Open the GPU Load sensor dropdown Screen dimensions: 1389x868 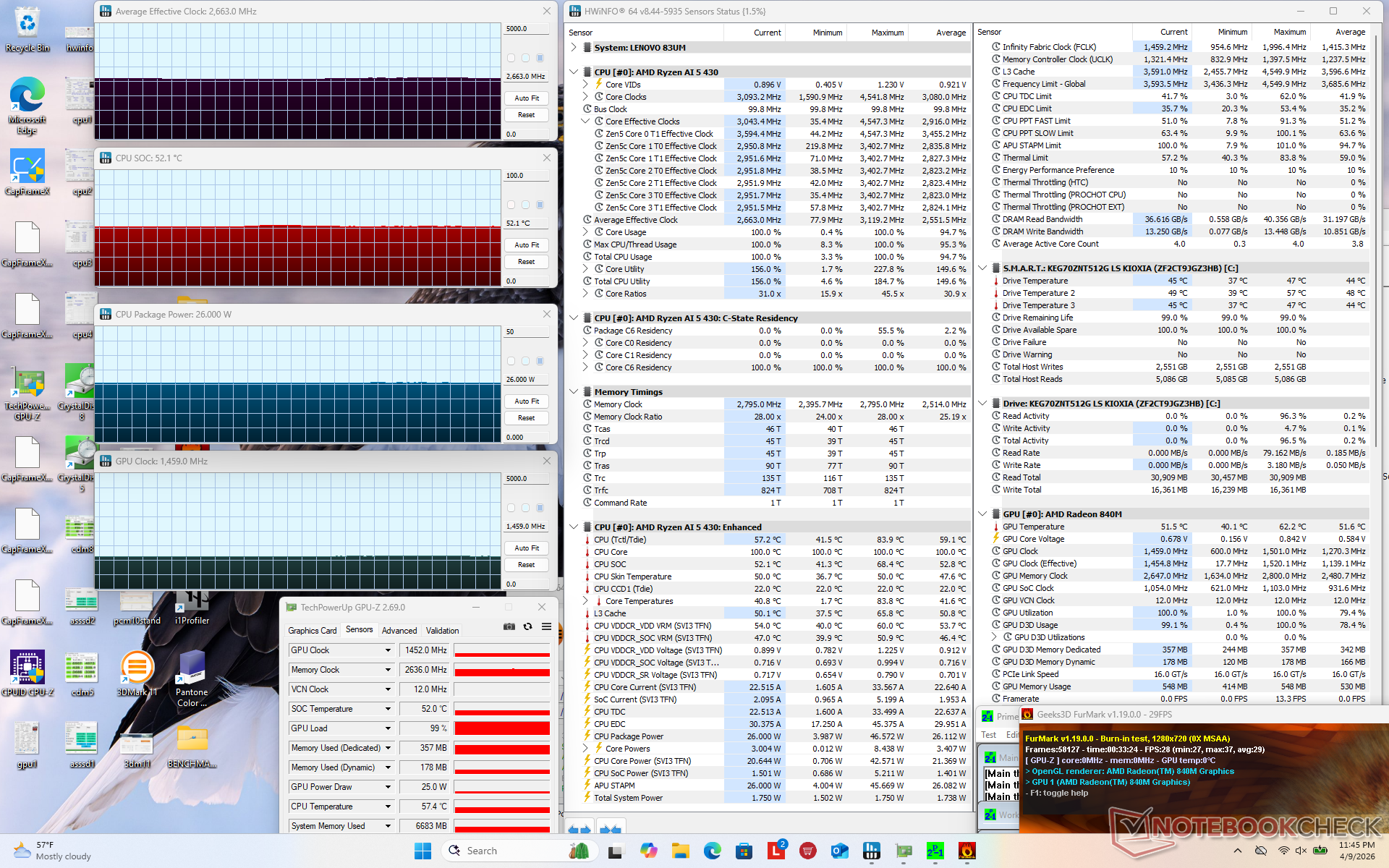click(388, 728)
